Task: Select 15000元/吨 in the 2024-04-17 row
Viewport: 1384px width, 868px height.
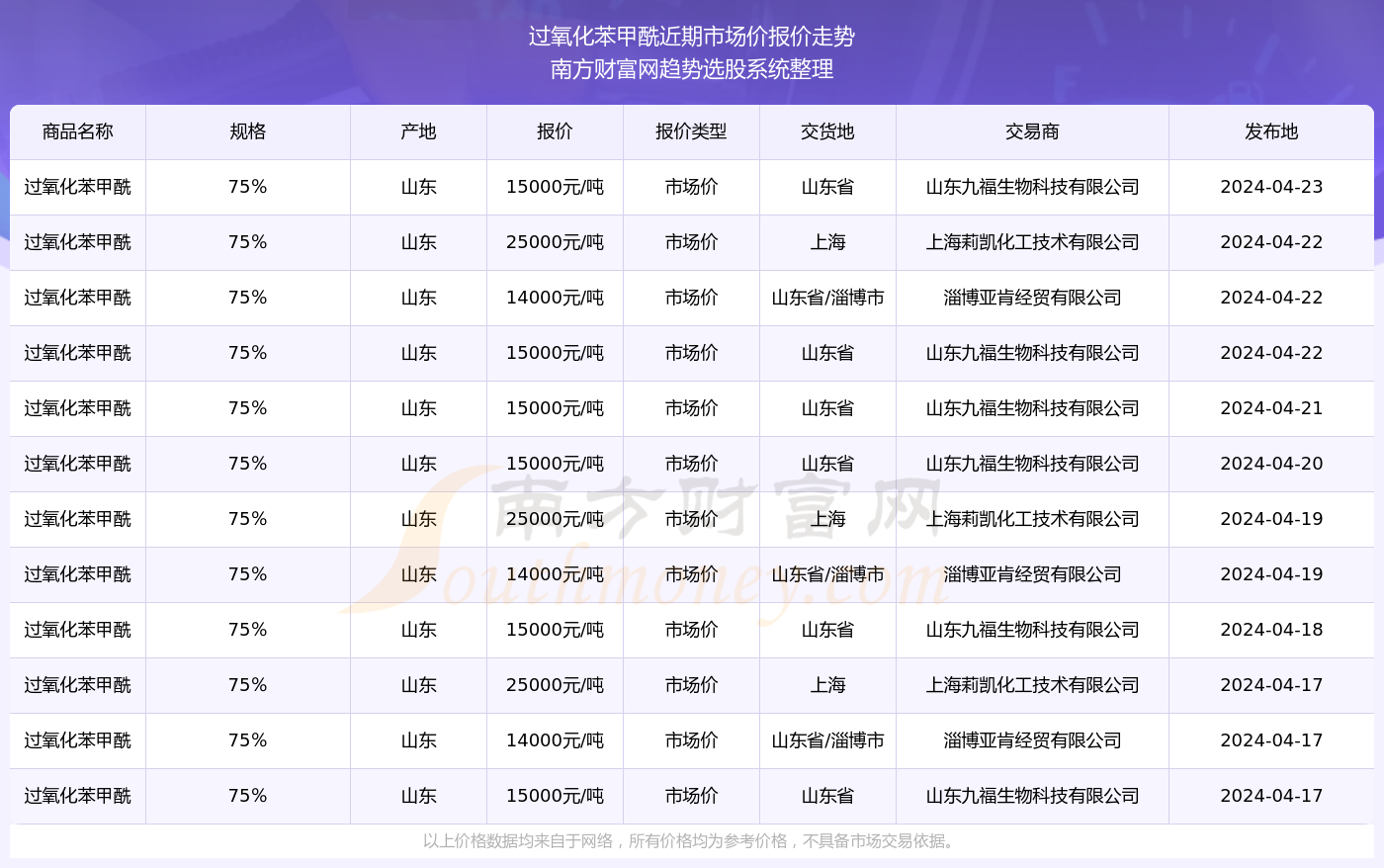Action: (555, 796)
